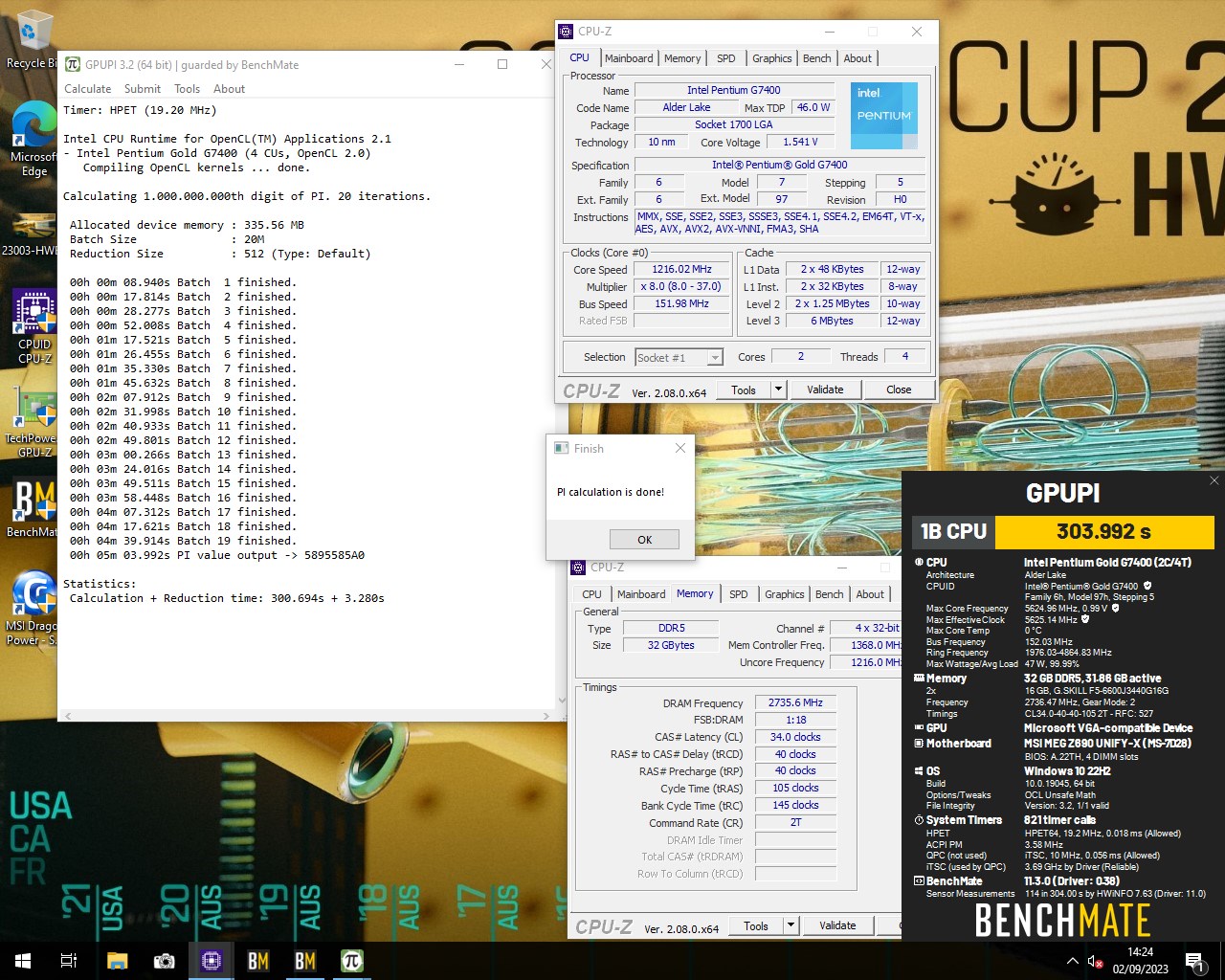Viewport: 1225px width, 980px height.
Task: Click the Core Speed value 1216.02 MHz
Action: (x=682, y=269)
